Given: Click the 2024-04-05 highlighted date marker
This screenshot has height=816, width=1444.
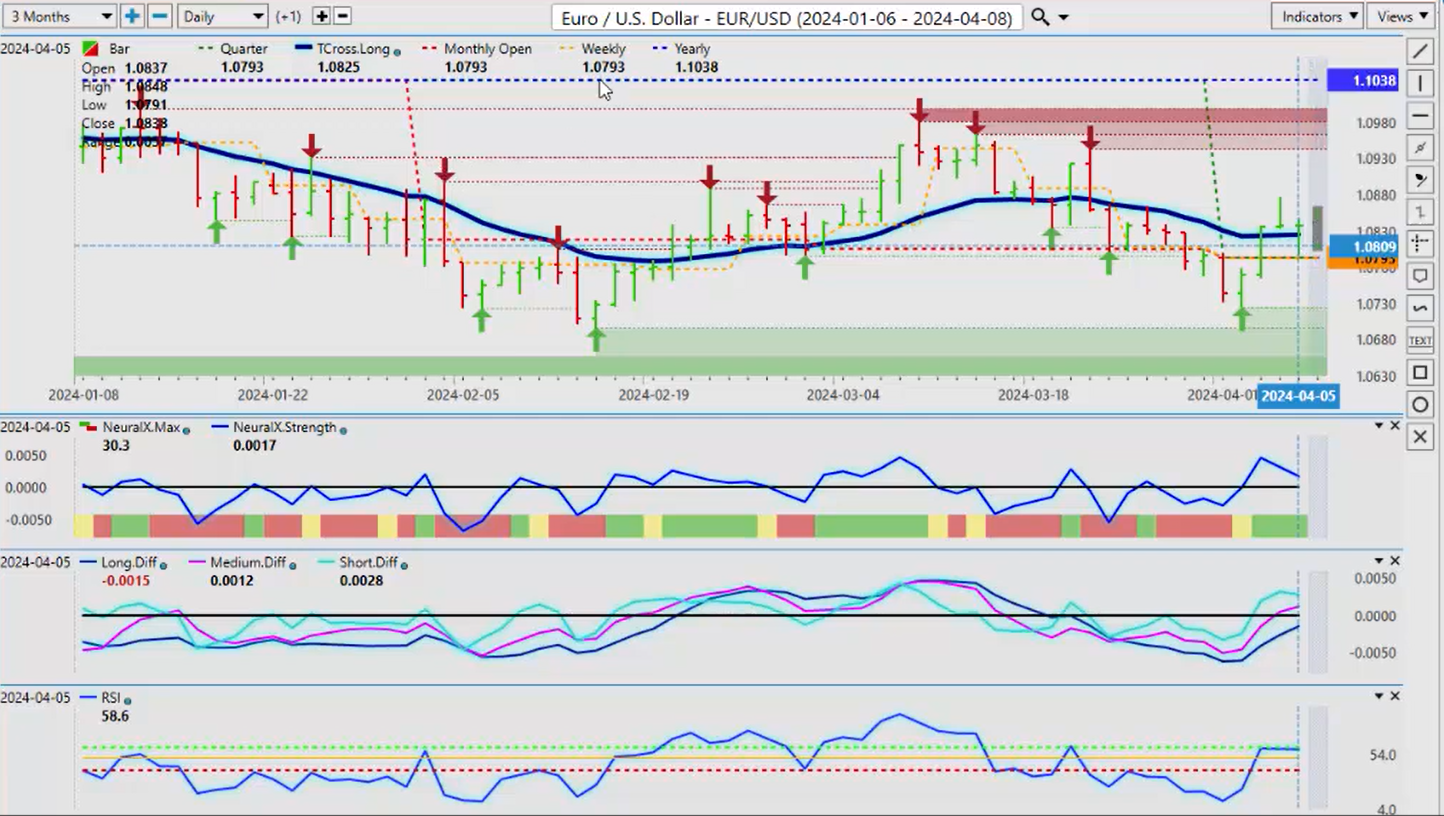Looking at the screenshot, I should [x=1297, y=396].
